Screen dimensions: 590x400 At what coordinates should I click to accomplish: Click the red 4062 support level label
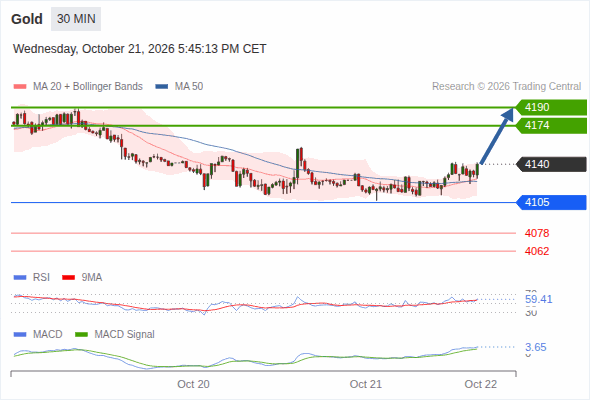pos(537,251)
